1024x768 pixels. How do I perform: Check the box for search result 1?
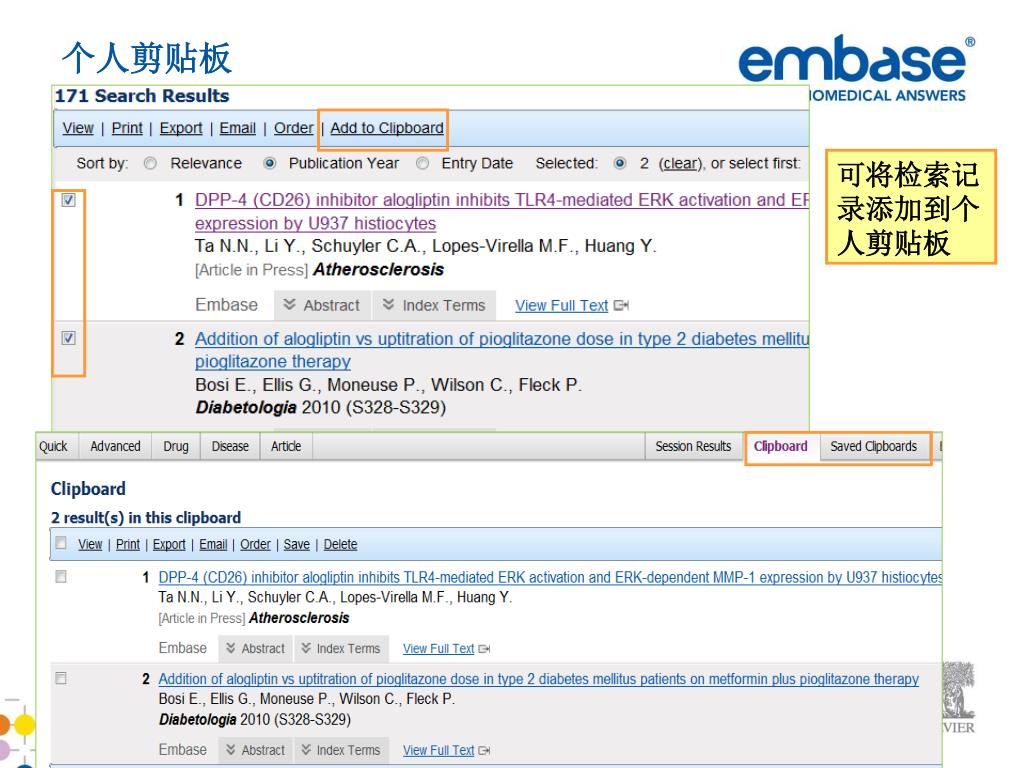click(69, 200)
